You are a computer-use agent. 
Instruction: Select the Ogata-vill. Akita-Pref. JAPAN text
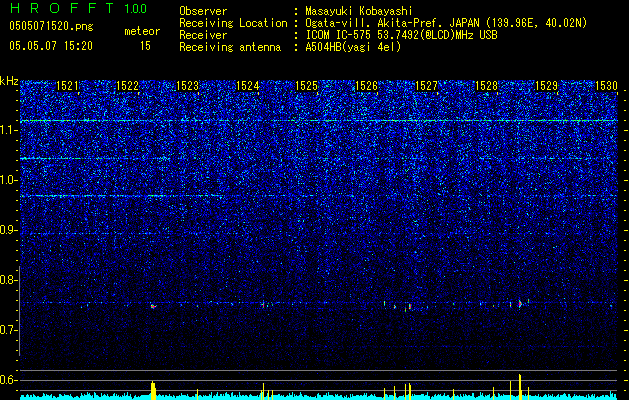click(393, 23)
